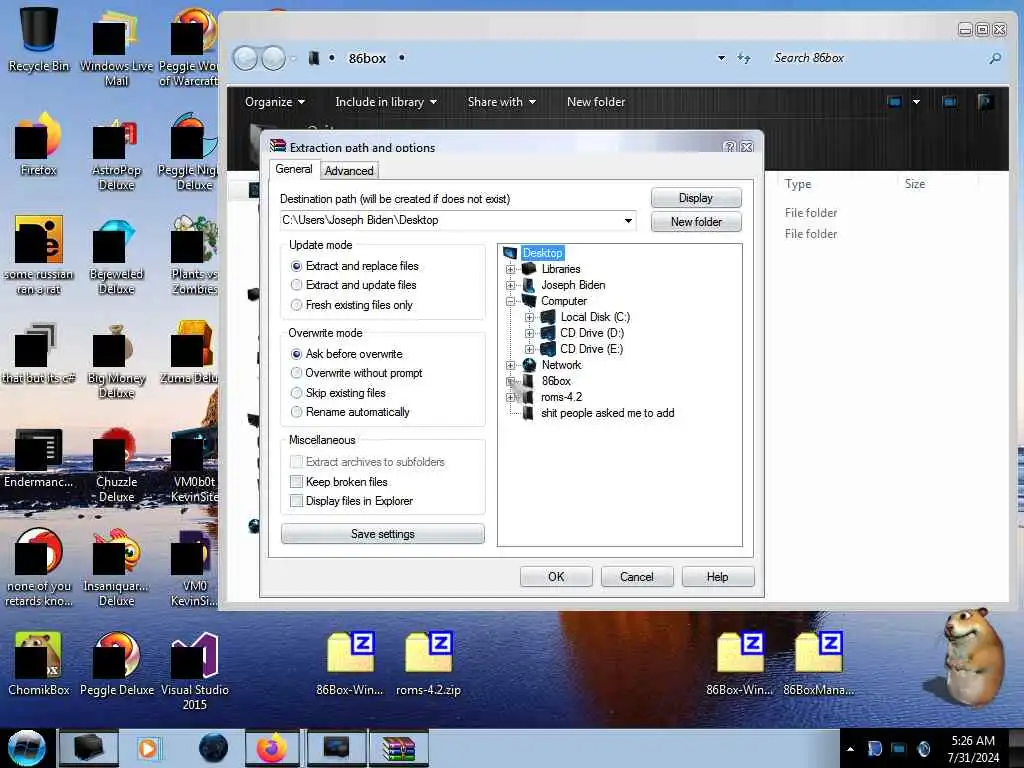The width and height of the screenshot is (1024, 768).
Task: Expand the Libraries tree node
Action: (x=511, y=269)
